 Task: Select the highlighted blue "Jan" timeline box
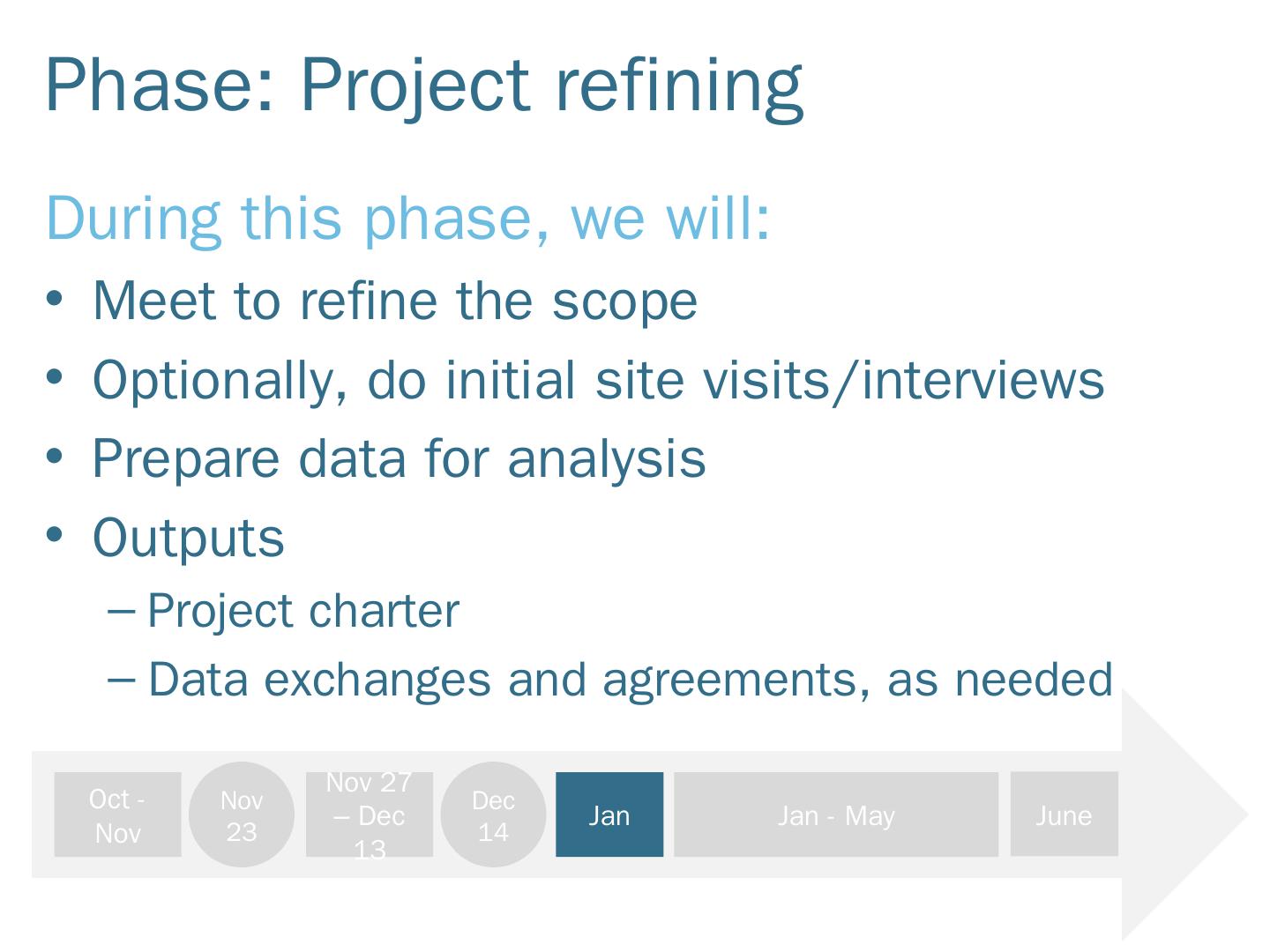click(609, 814)
